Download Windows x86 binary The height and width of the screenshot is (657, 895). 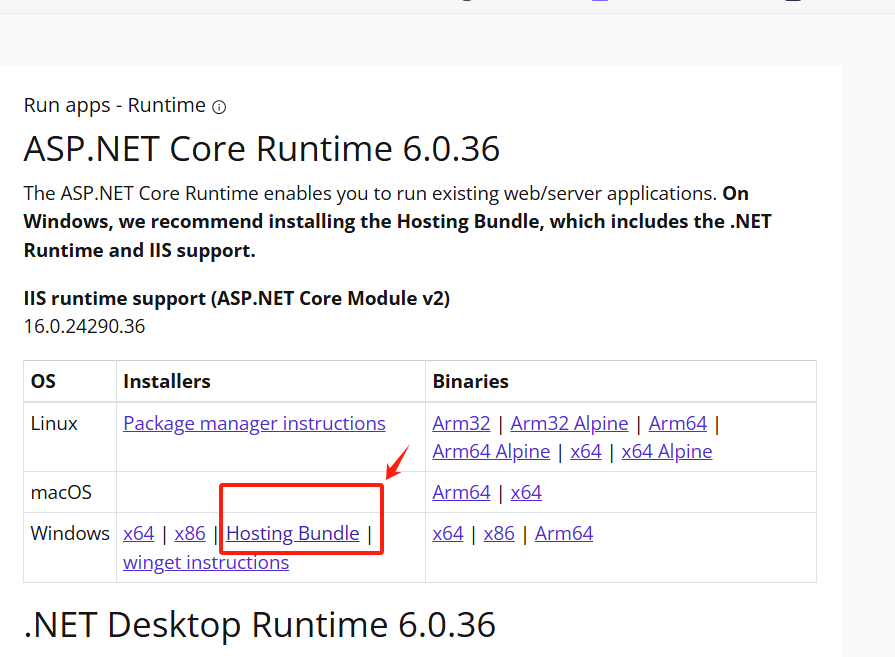pyautogui.click(x=499, y=533)
